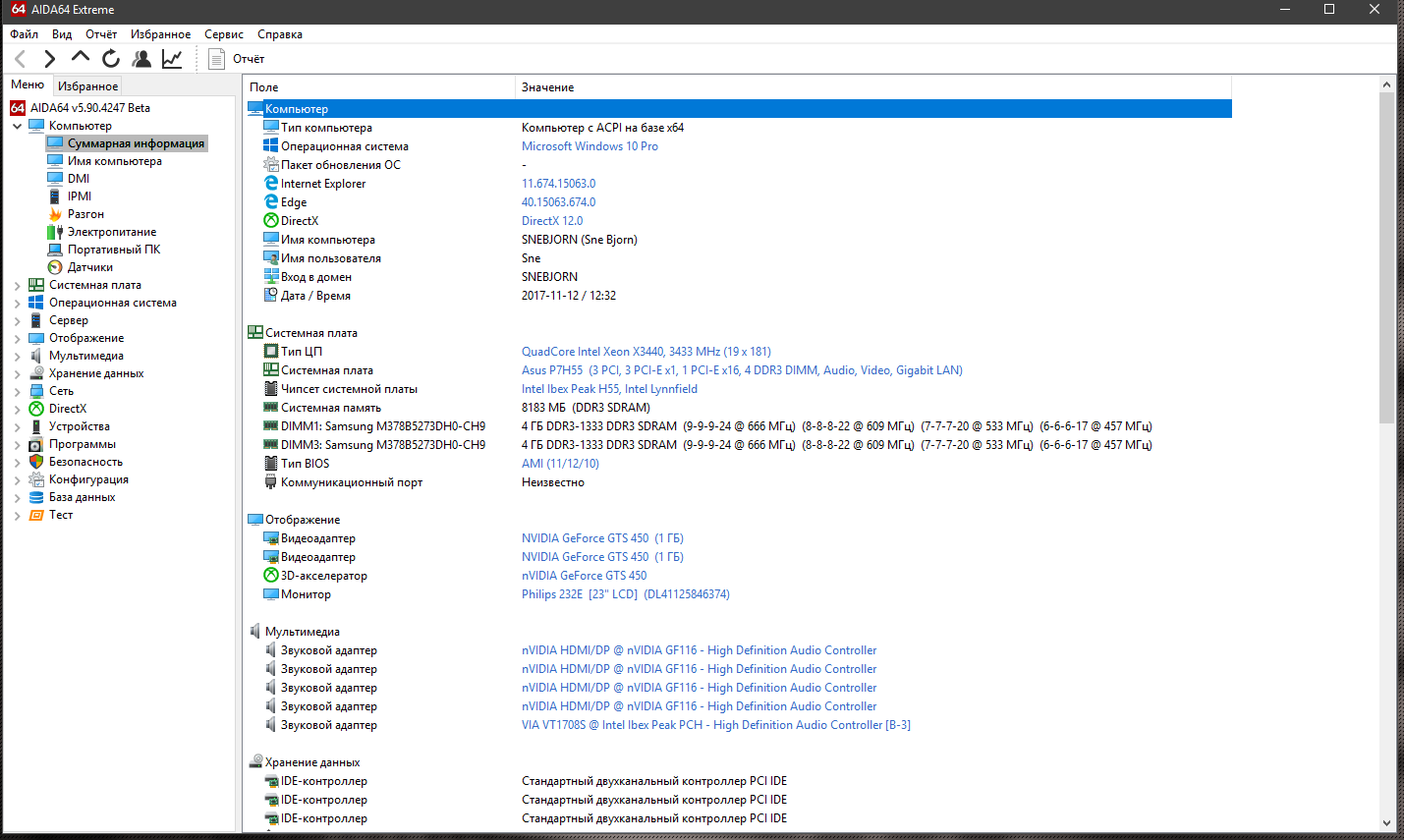
Task: Click the scroll down arrow of the list
Action: pyautogui.click(x=1386, y=823)
